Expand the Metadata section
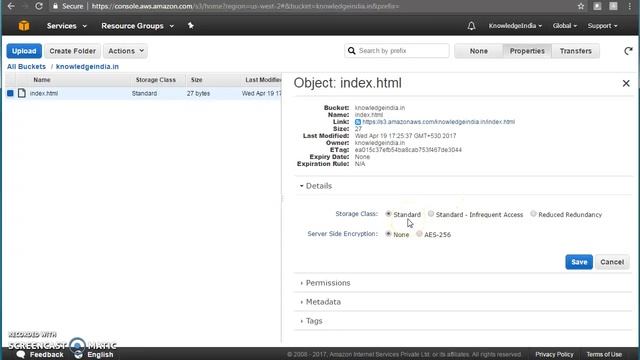640x360 pixels. coord(320,302)
